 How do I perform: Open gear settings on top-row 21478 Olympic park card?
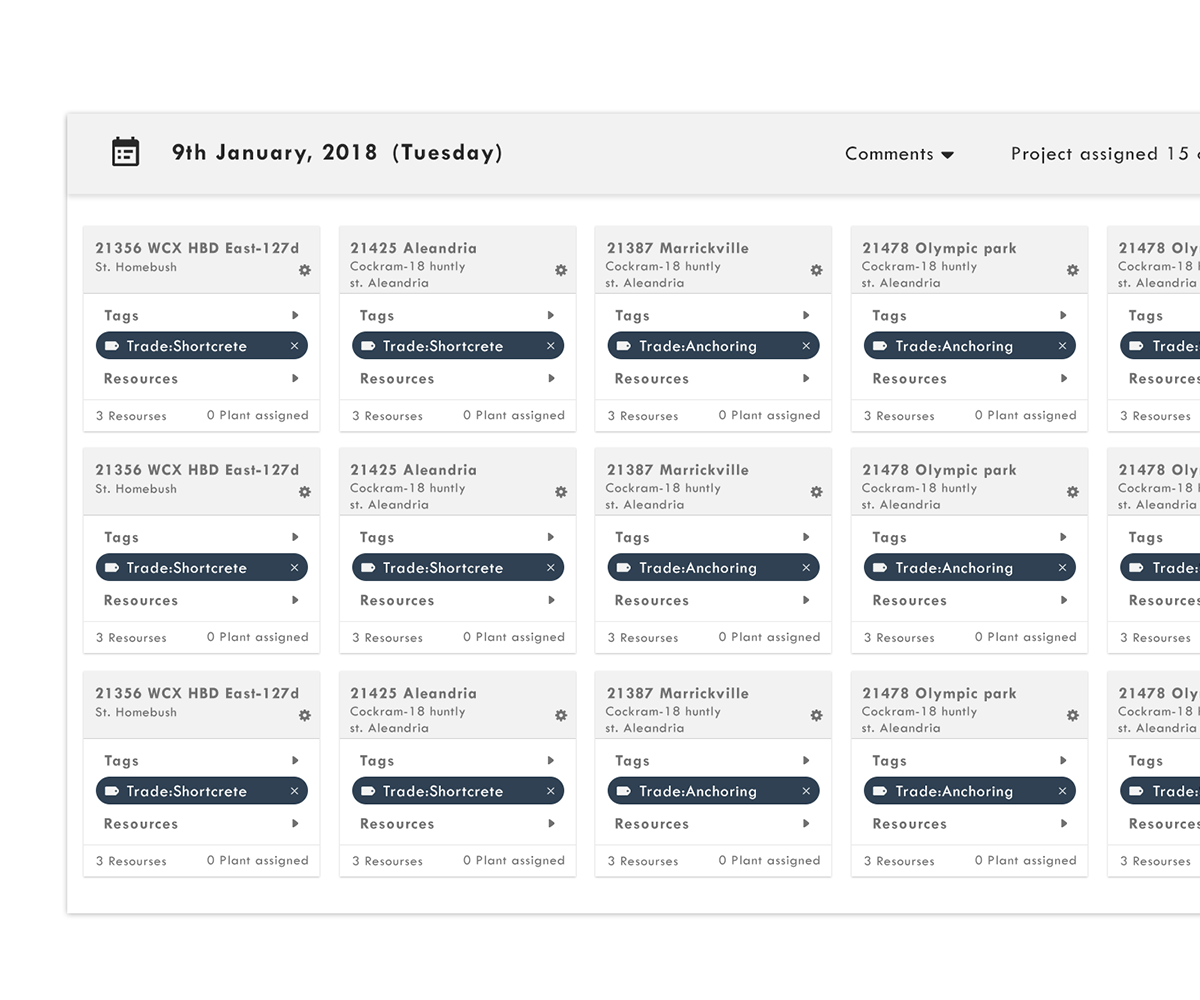[x=1073, y=270]
